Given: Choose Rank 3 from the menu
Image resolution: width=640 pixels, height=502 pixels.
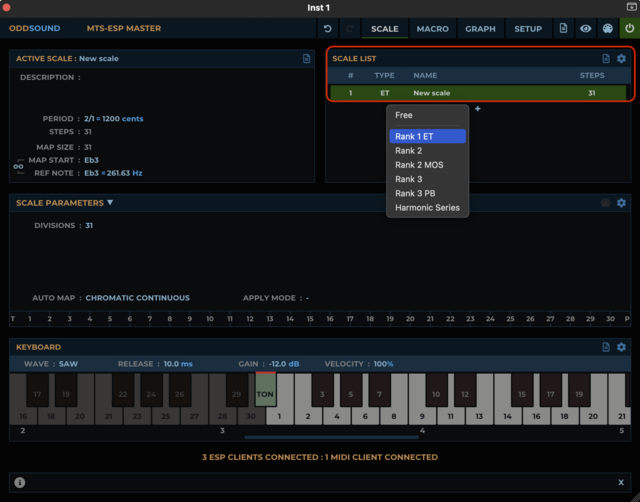Looking at the screenshot, I should point(427,179).
